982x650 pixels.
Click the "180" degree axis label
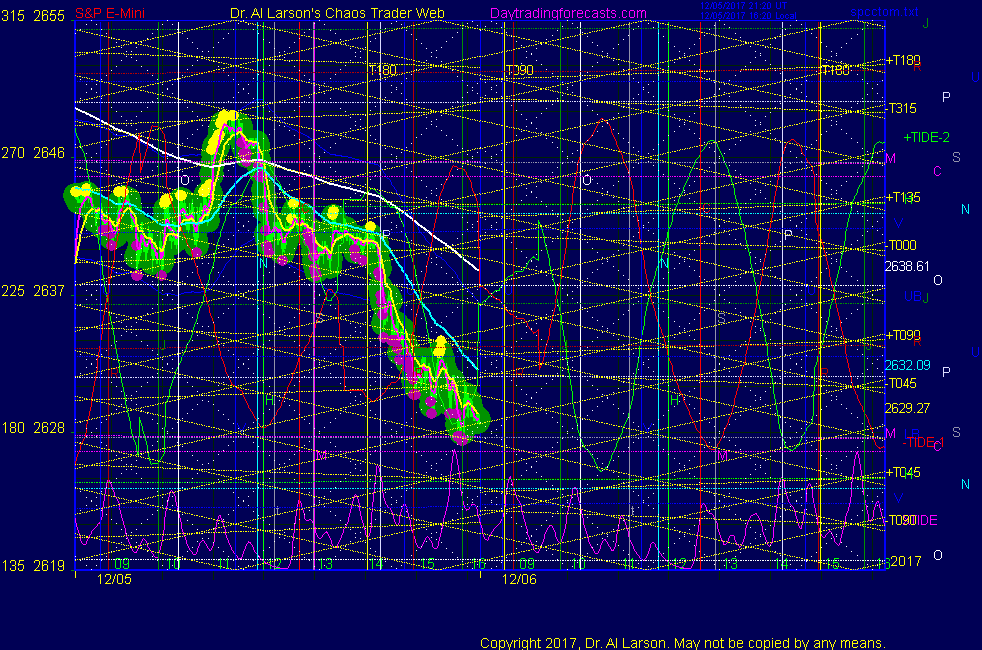13,428
